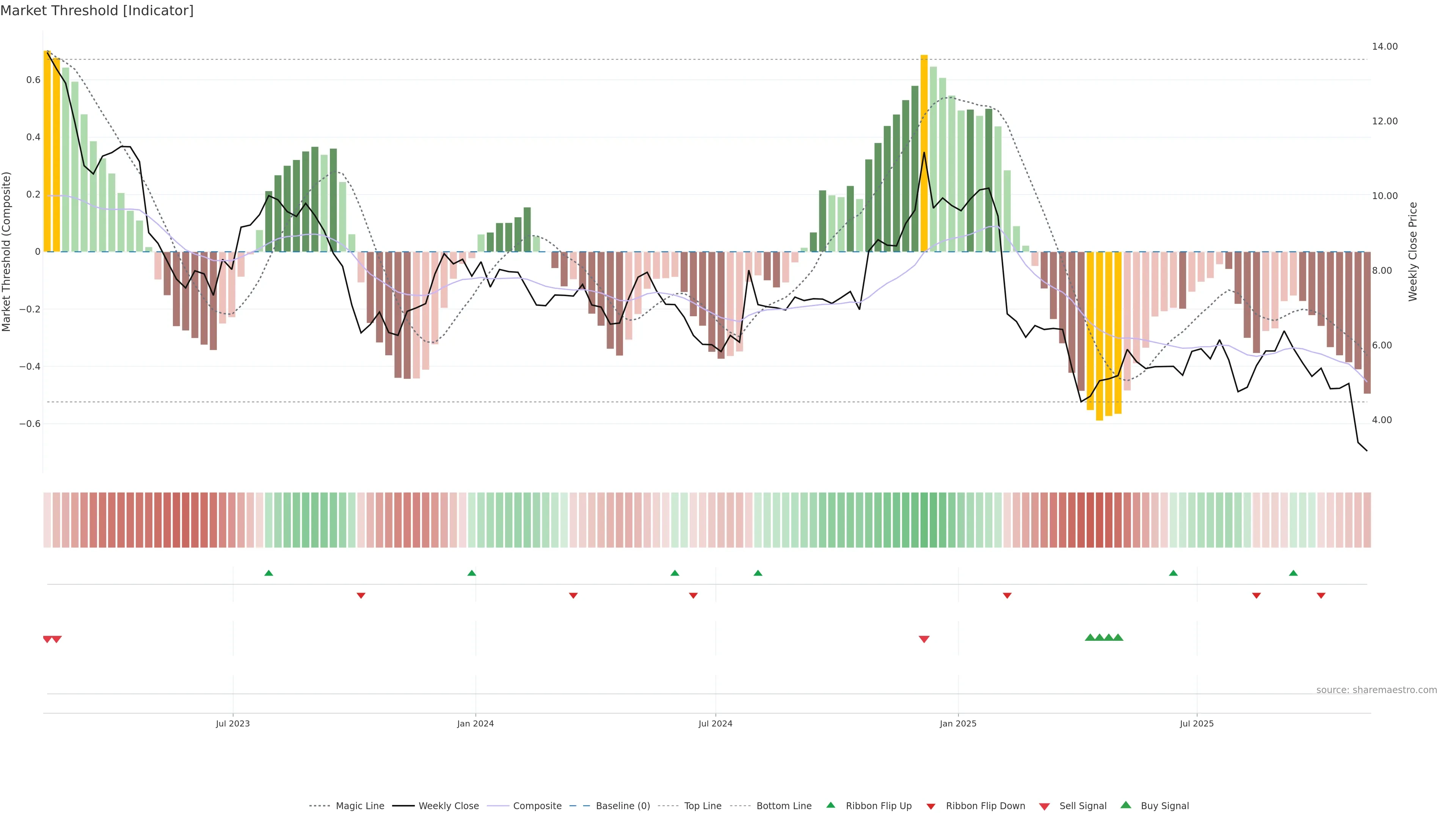Toggle the Baseline (0) legend entry
Viewport: 1456px width, 819px height.
click(622, 806)
